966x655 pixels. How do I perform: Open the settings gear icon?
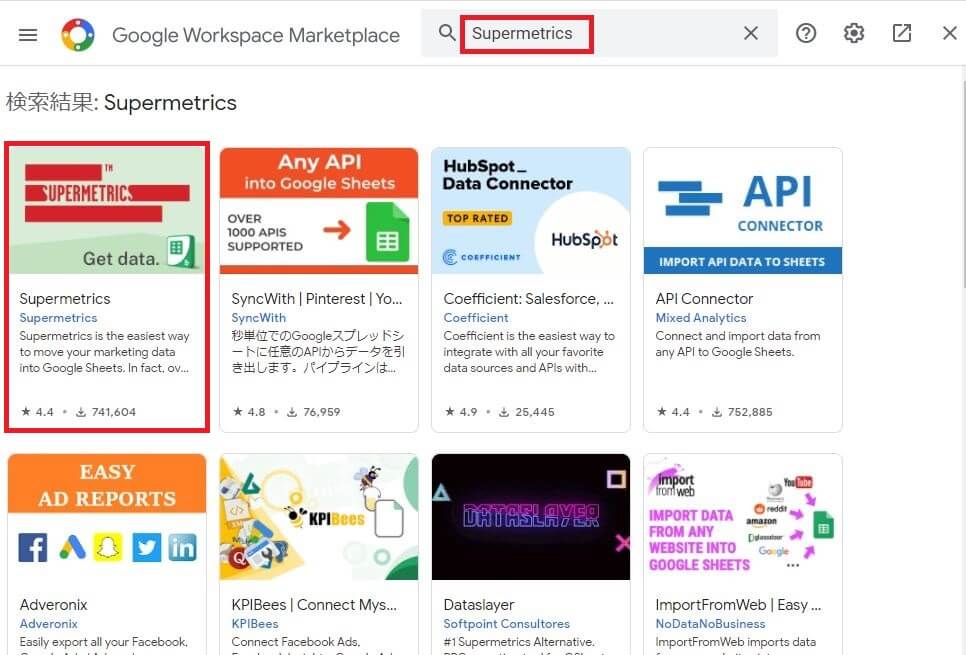(853, 33)
